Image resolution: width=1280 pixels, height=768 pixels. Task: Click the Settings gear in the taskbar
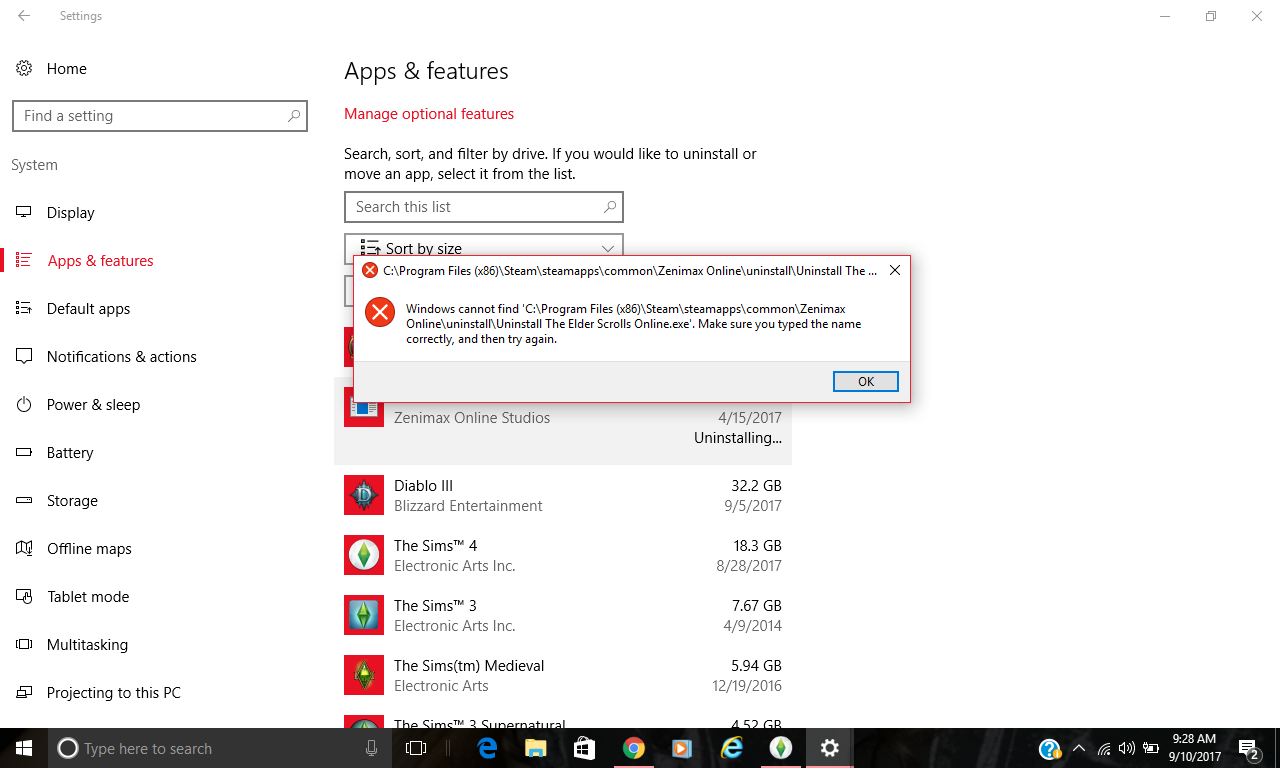tap(829, 748)
